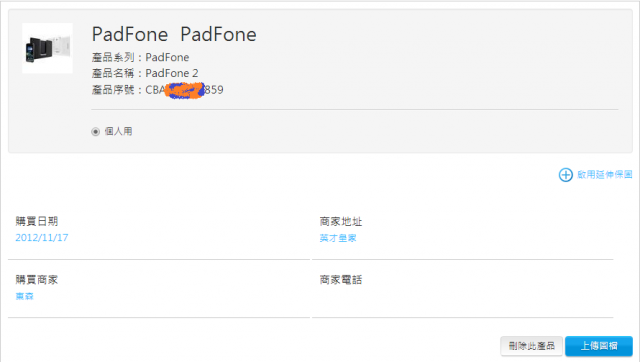
Task: Click the circled plus icon for extended warranty
Action: click(565, 175)
